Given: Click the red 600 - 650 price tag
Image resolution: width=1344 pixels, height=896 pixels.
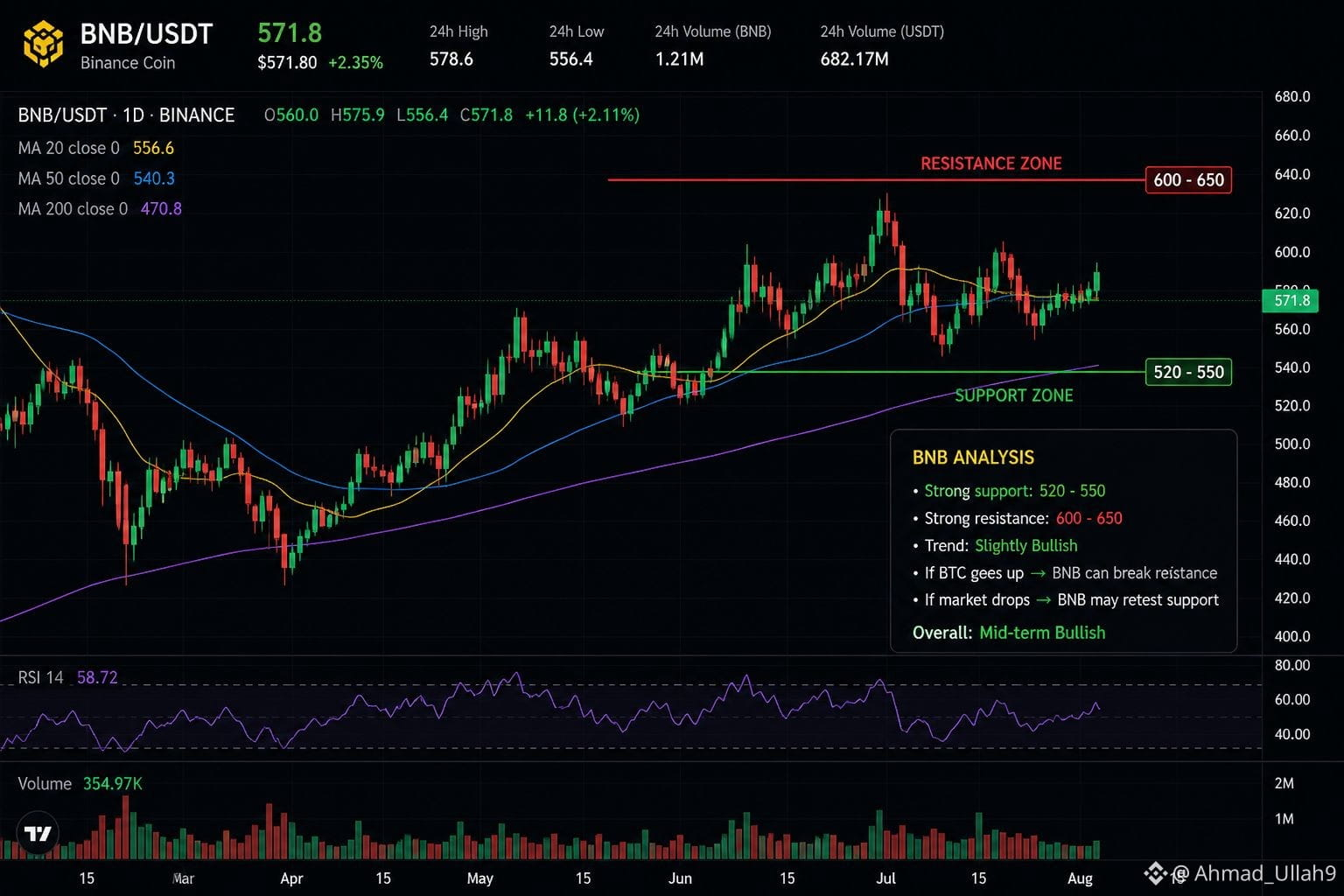Looking at the screenshot, I should (x=1189, y=180).
